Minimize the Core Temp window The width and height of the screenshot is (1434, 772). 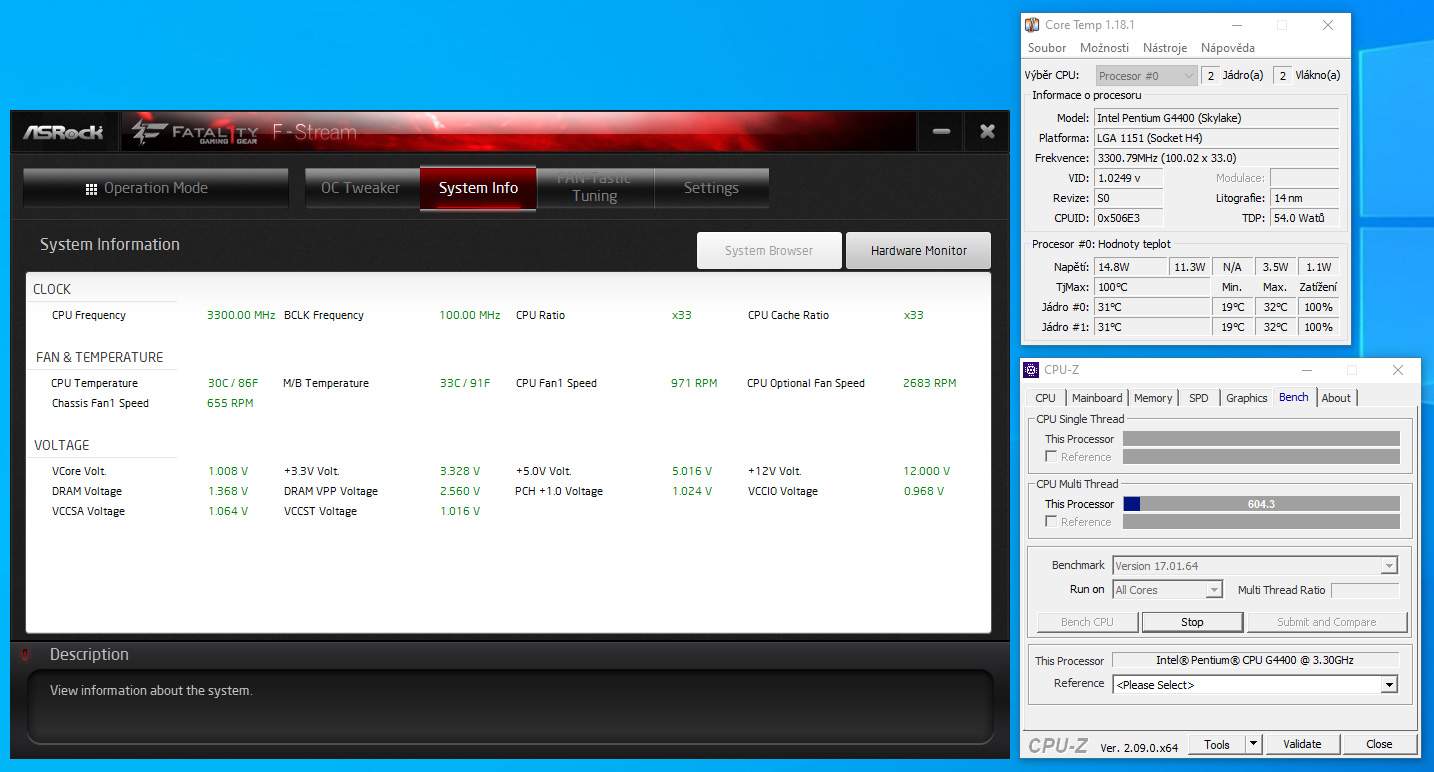(x=1236, y=25)
